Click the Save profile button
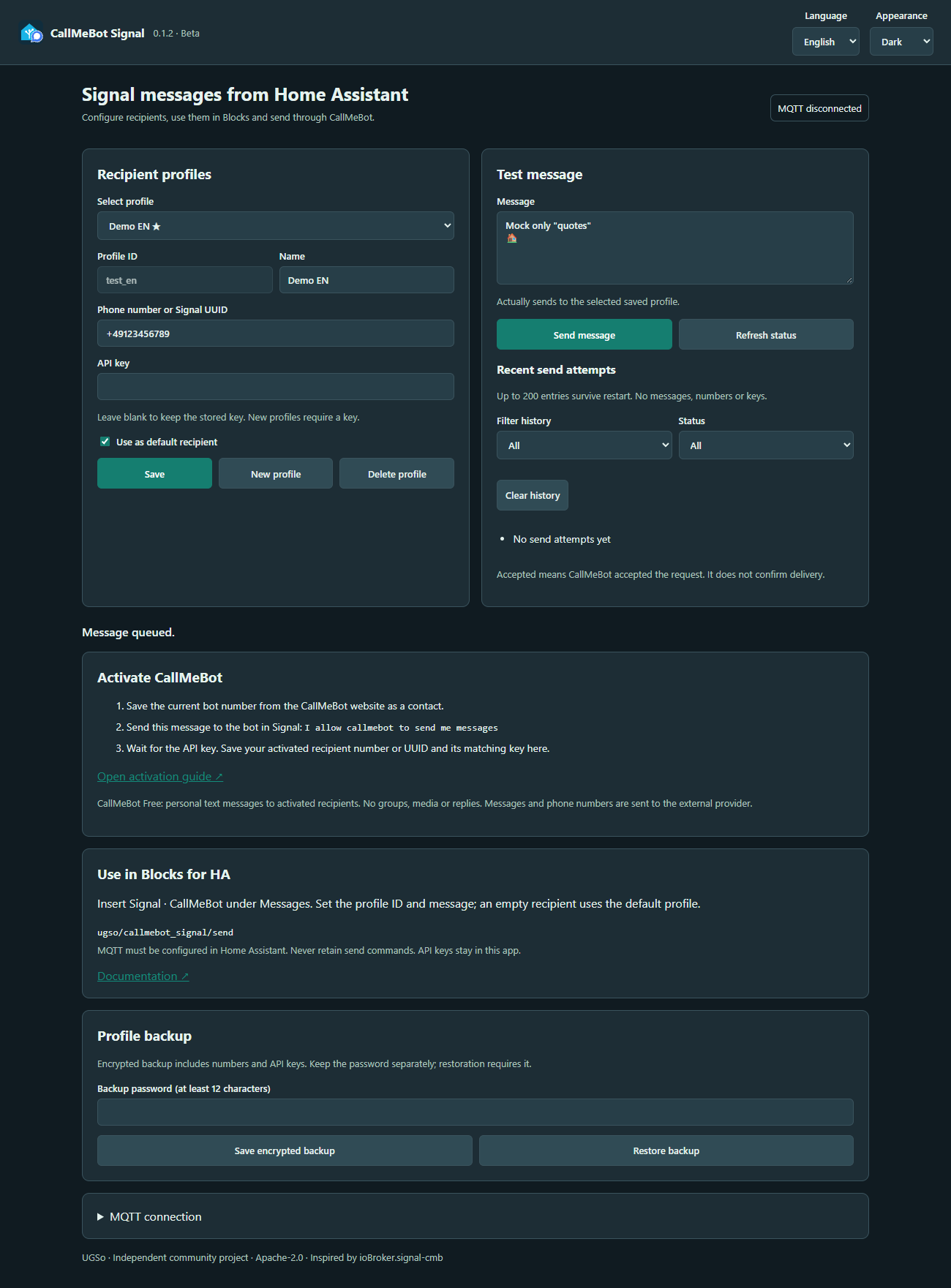The width and height of the screenshot is (951, 1288). coord(154,474)
